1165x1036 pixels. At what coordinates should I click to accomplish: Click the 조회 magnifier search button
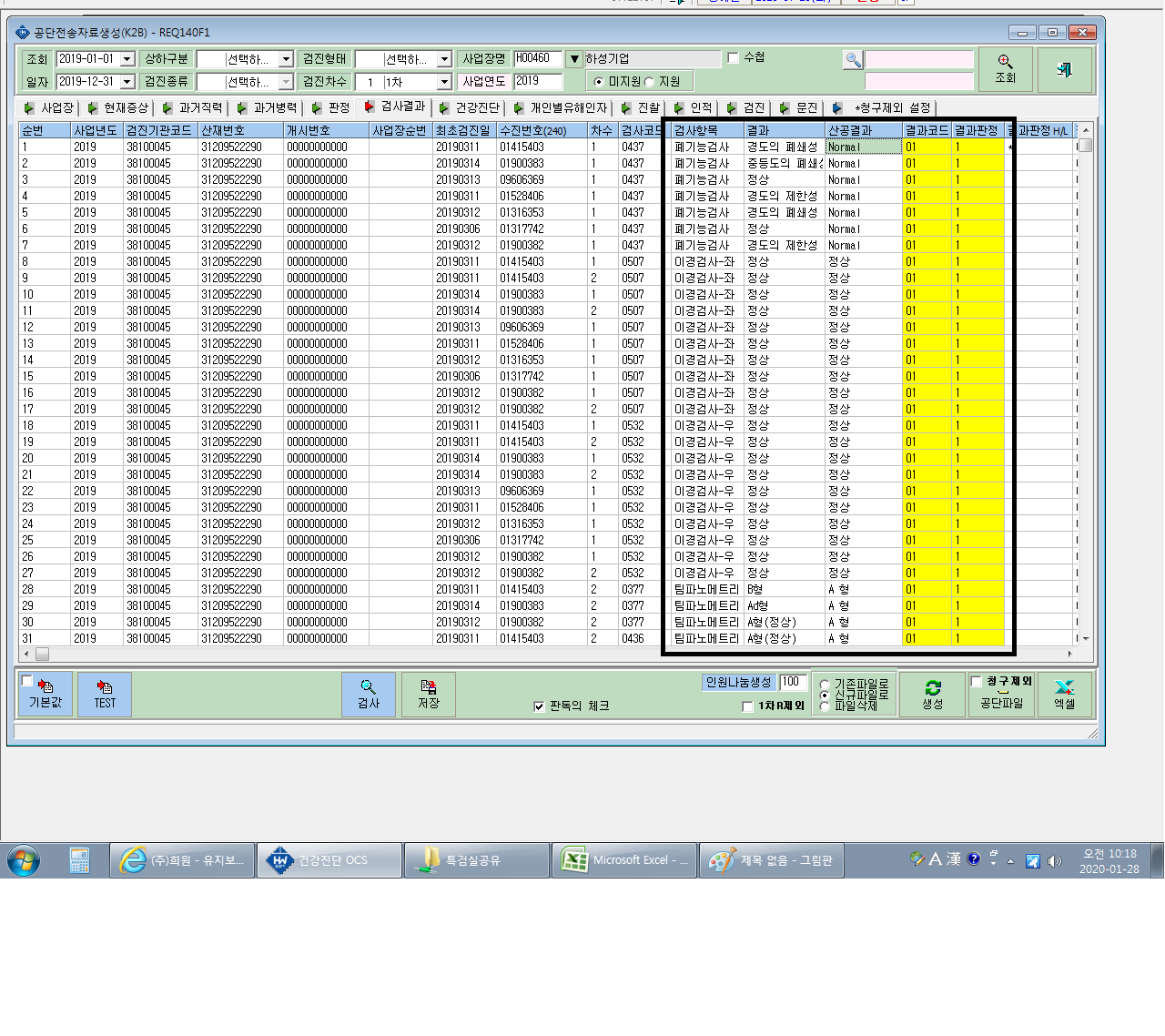pos(1005,69)
